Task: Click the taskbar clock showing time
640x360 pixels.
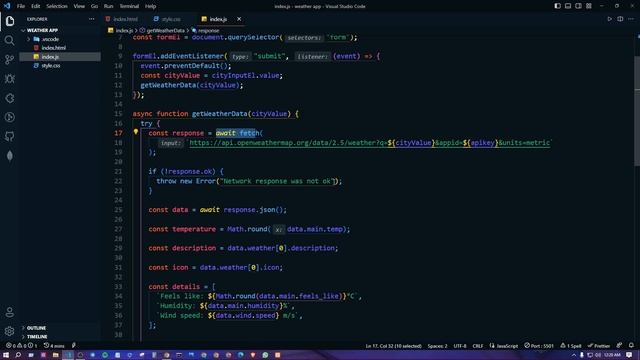Action: tap(612, 355)
